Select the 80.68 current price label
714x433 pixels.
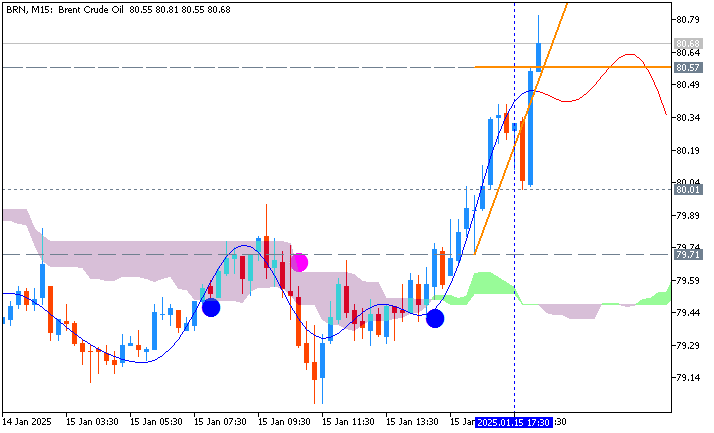[x=688, y=44]
